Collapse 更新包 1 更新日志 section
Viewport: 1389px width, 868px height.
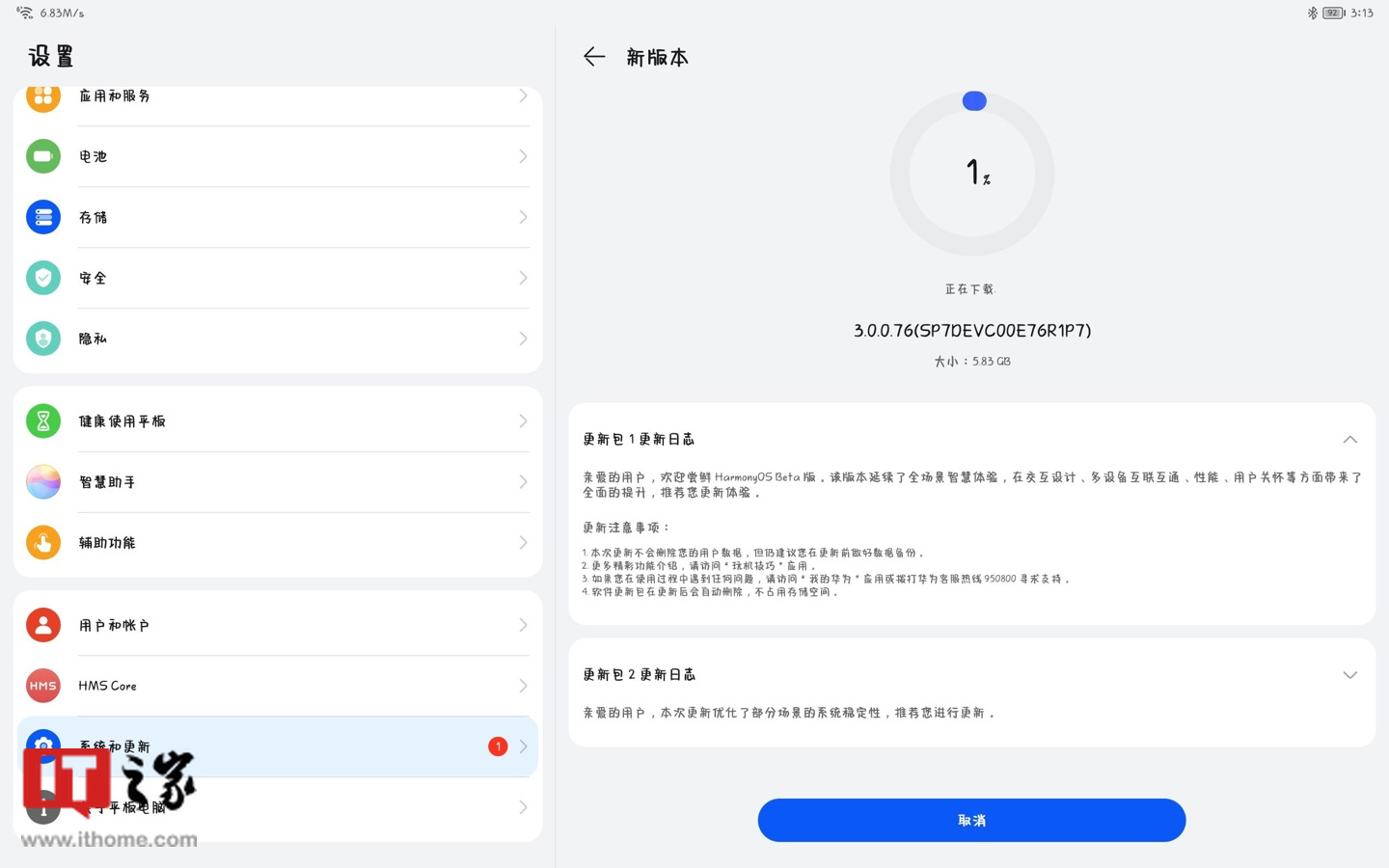(x=1349, y=439)
